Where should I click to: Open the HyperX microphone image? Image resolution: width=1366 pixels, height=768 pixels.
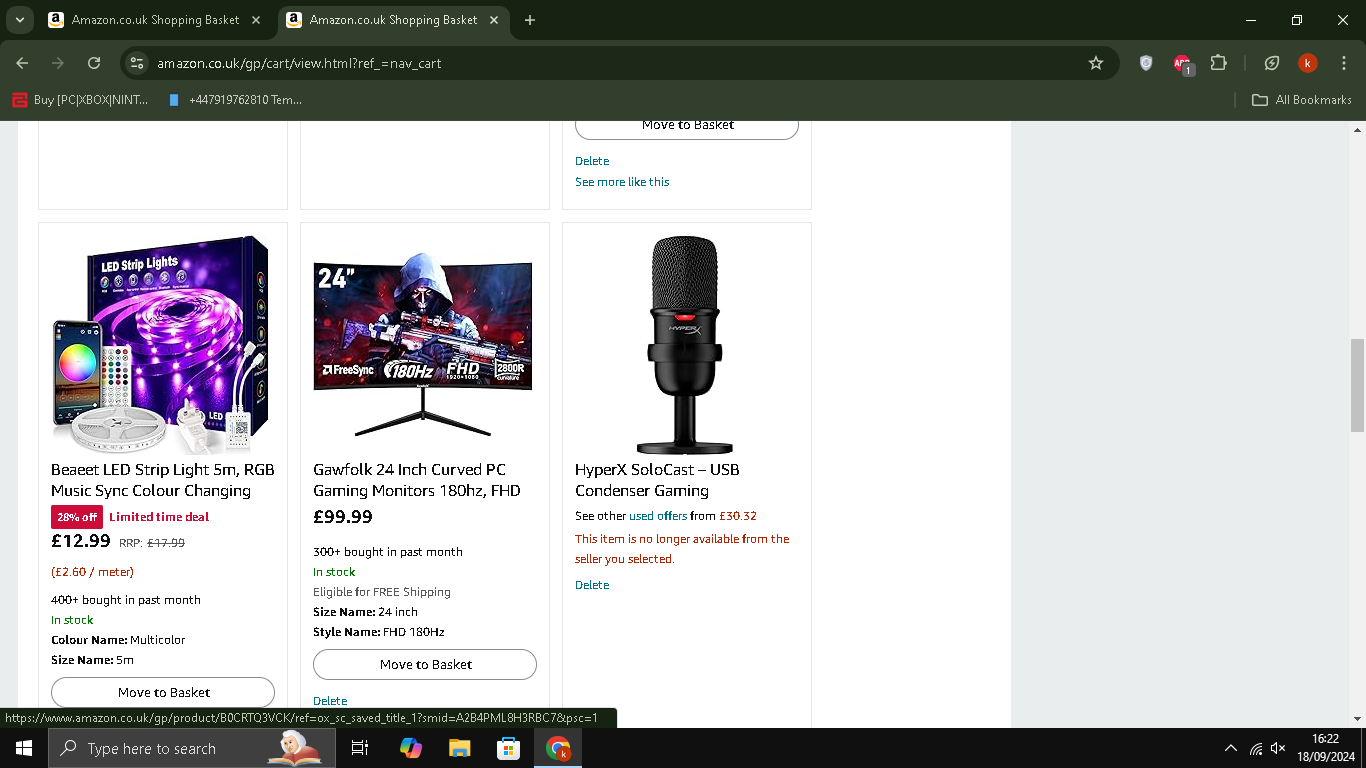tap(685, 345)
